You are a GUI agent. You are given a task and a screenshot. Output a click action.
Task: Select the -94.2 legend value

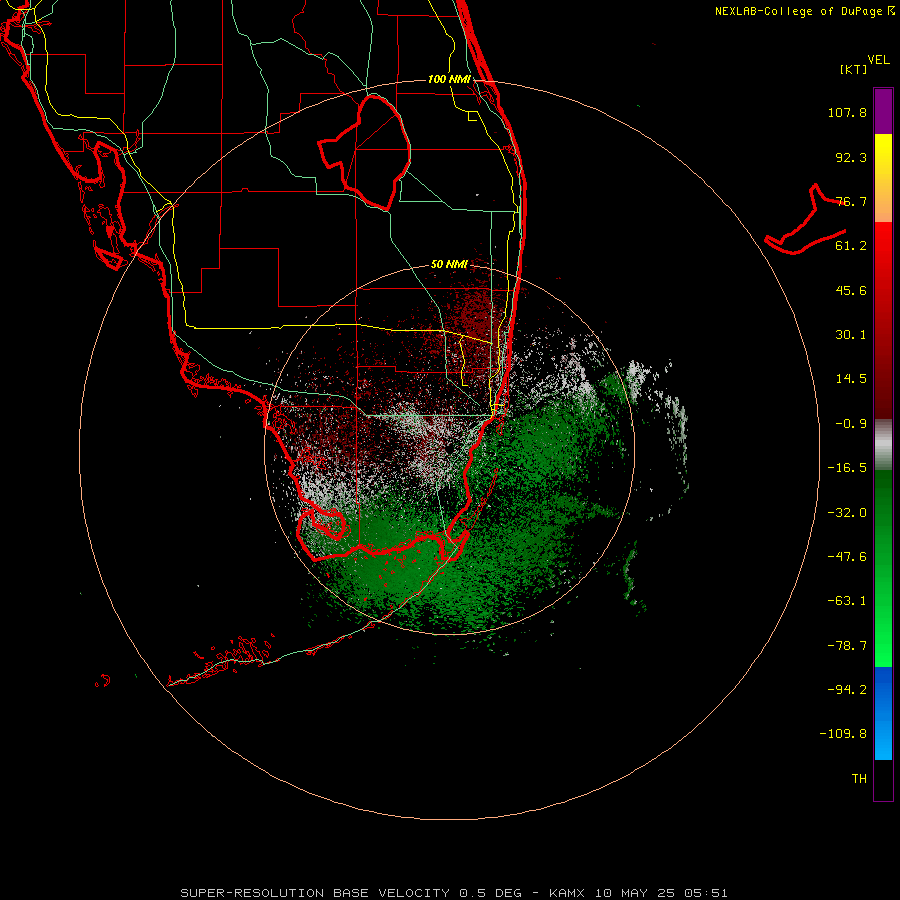tap(847, 689)
